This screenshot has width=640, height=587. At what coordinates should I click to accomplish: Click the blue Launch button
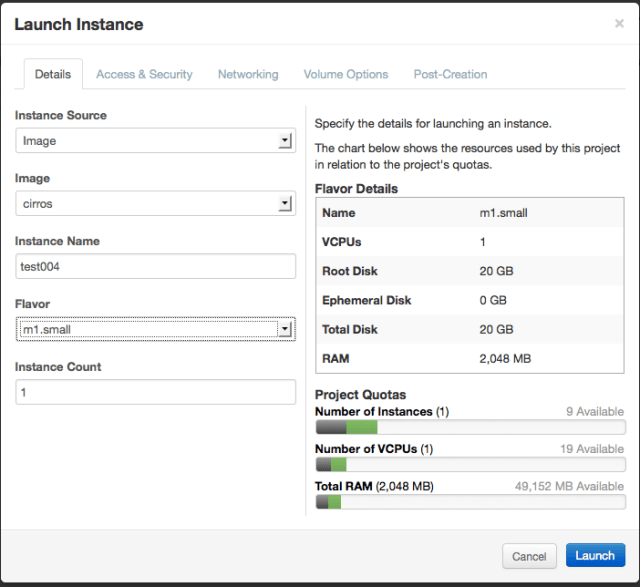[595, 556]
